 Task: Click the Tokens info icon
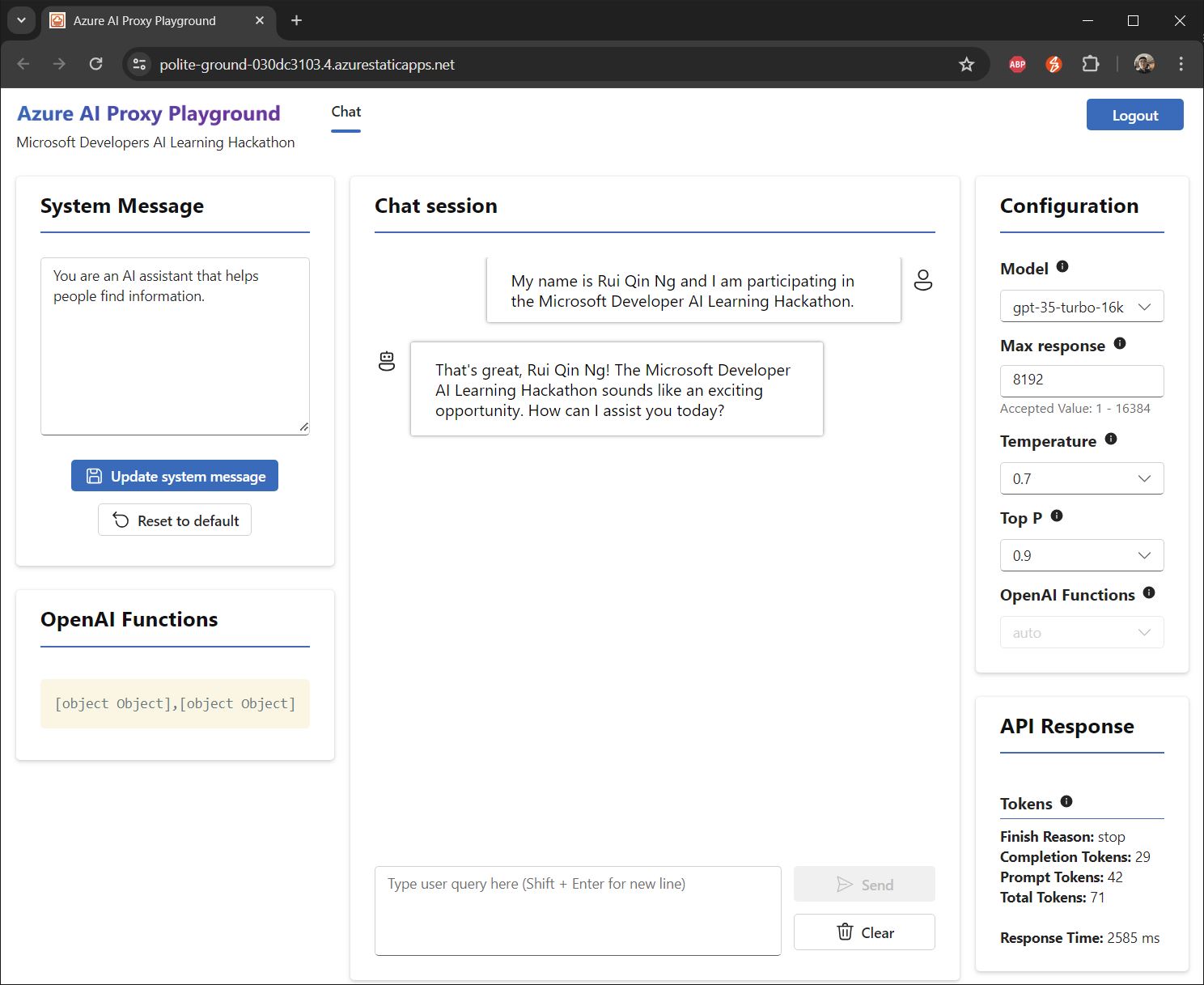(x=1066, y=801)
